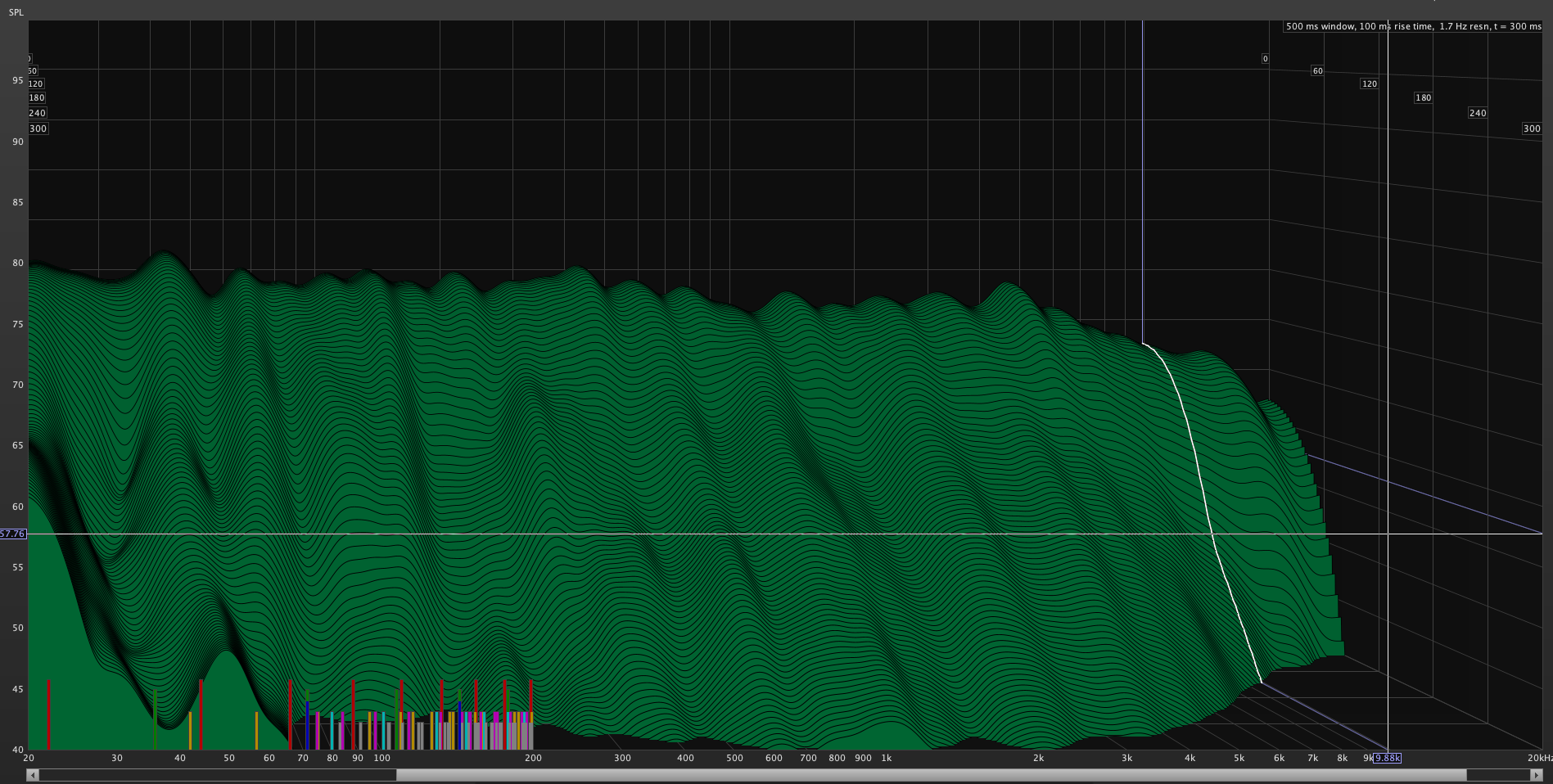Click the "90" label on the frequency axis
This screenshot has height=784, width=1553.
pos(358,758)
